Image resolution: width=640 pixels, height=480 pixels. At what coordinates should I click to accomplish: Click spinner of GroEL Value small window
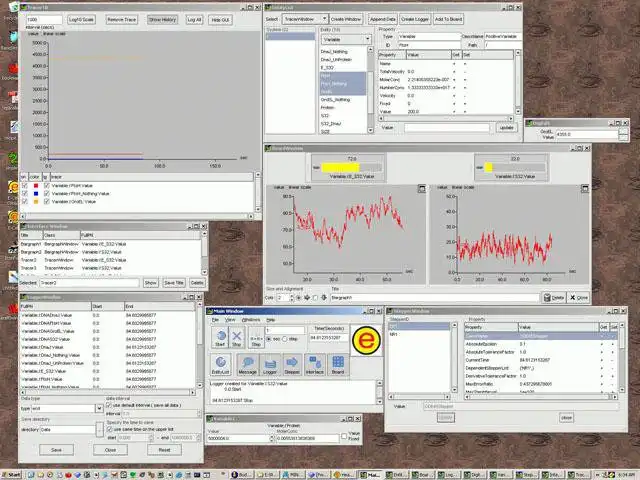623,134
